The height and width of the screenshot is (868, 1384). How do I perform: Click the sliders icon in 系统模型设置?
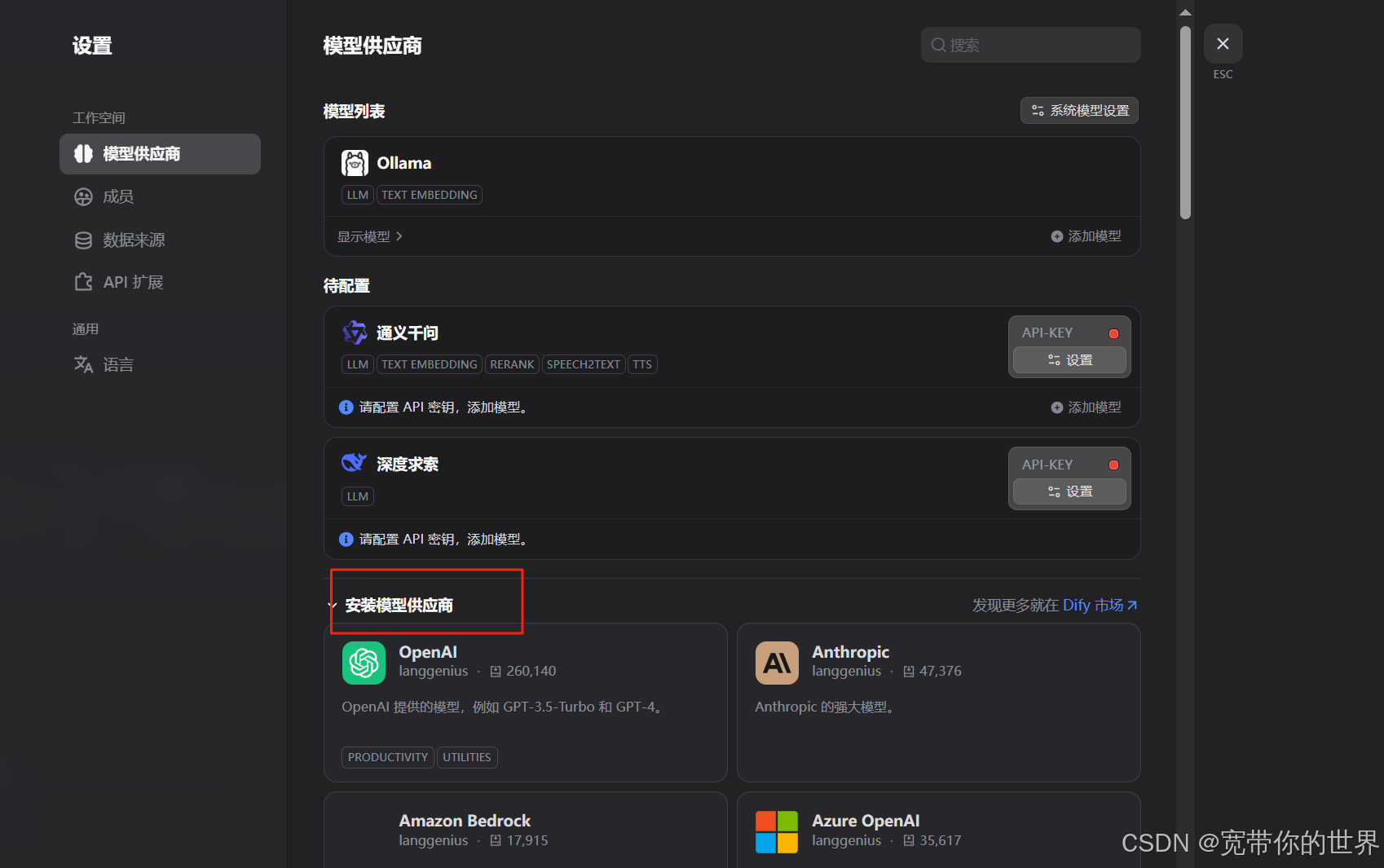(1038, 110)
